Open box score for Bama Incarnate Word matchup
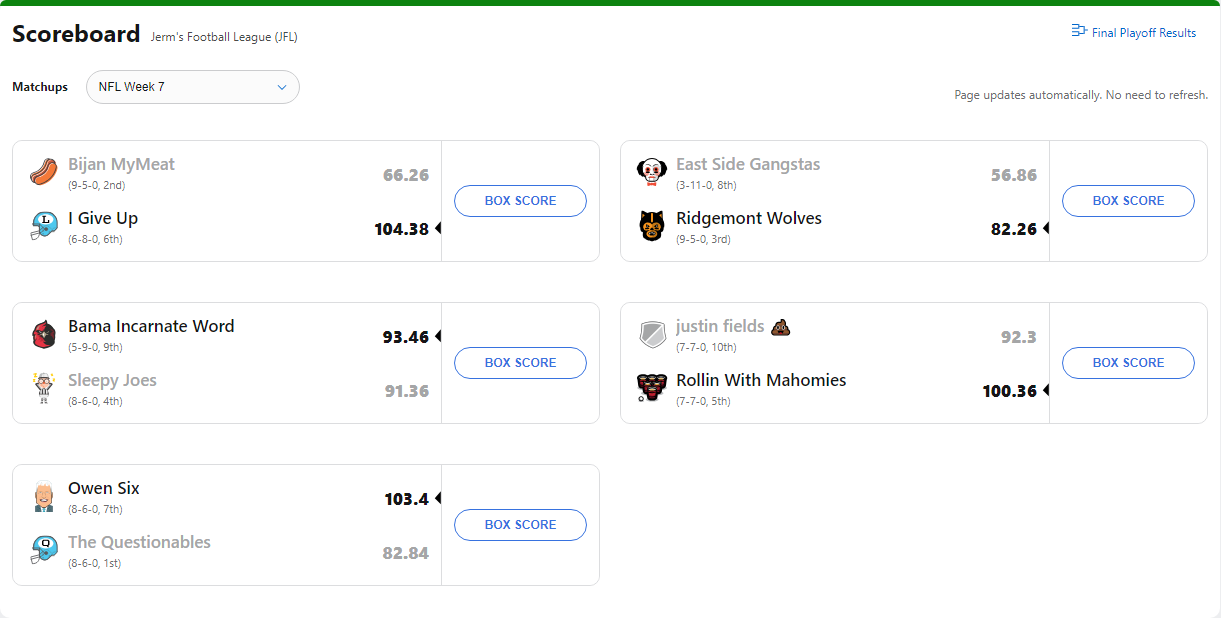1221x618 pixels. 520,363
